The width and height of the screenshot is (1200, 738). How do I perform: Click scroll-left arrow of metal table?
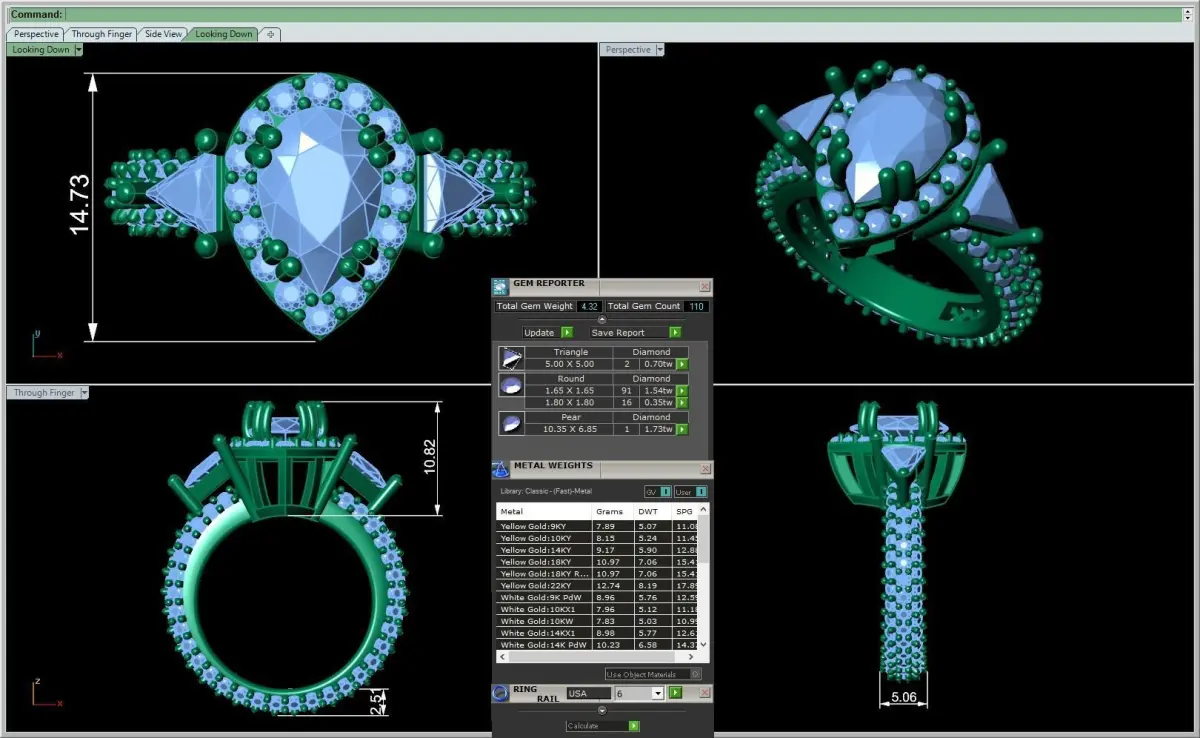[502, 657]
